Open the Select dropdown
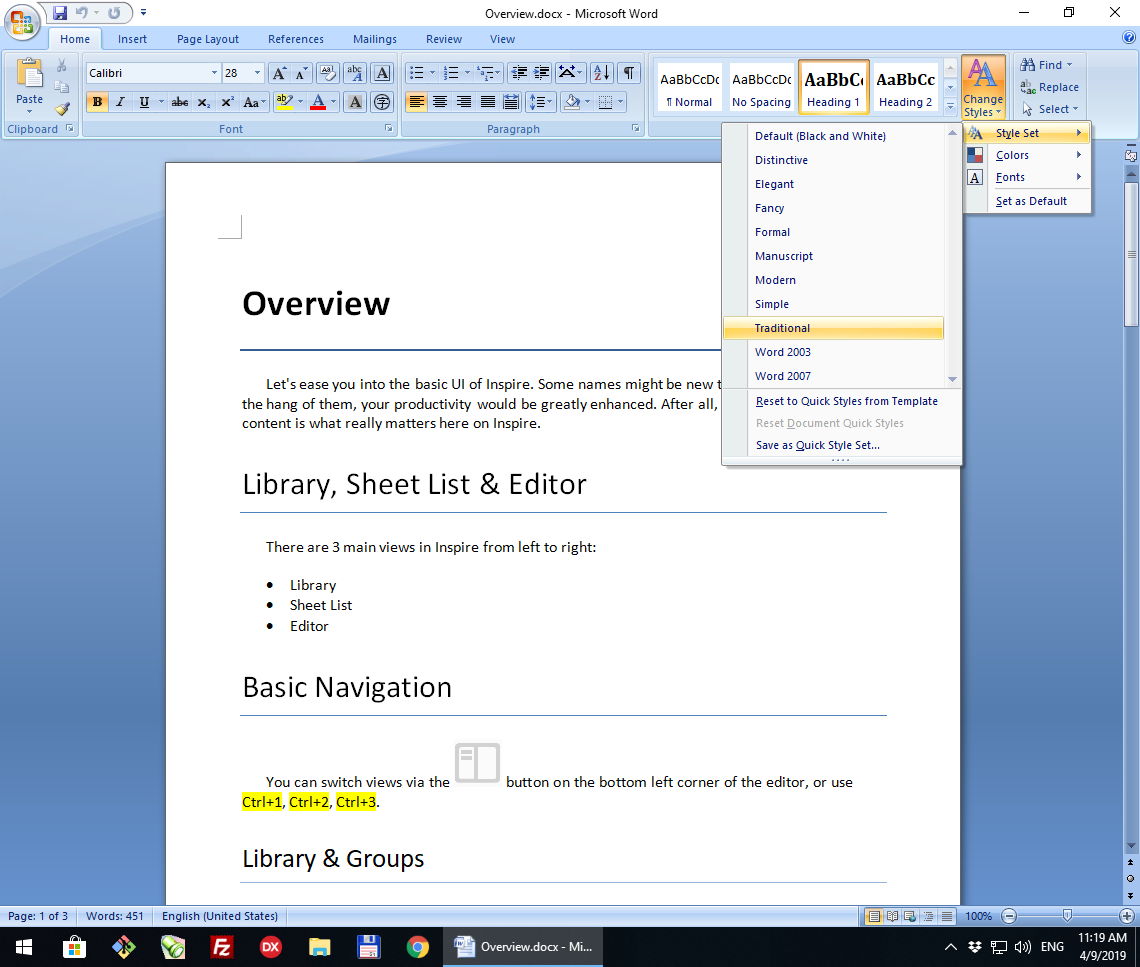1140x967 pixels. (1050, 109)
